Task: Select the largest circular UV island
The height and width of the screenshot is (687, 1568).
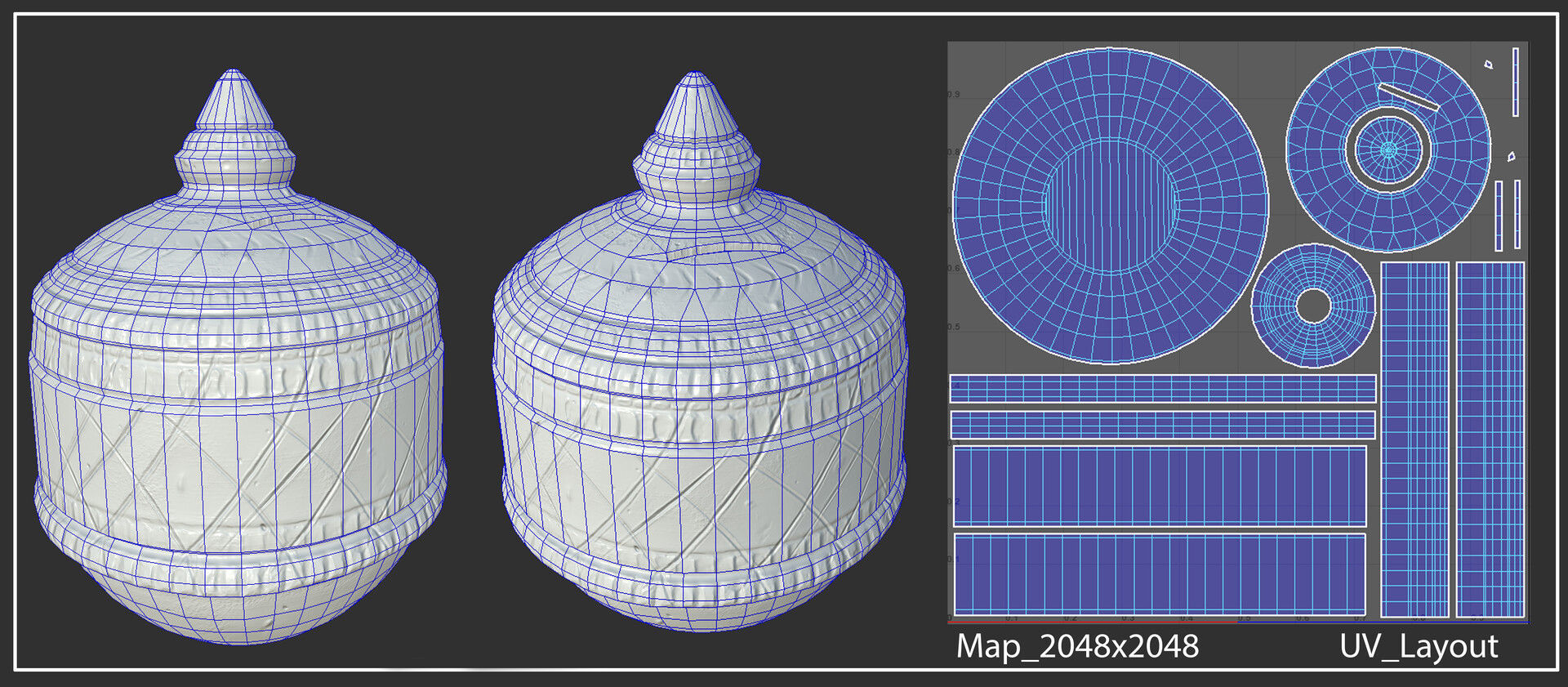Action: point(1111,205)
